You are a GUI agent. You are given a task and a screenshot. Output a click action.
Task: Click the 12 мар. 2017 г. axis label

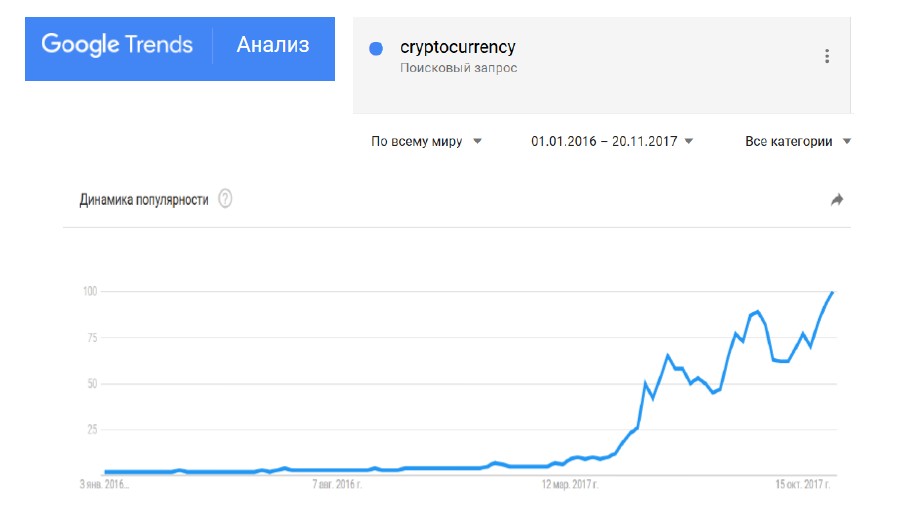570,485
